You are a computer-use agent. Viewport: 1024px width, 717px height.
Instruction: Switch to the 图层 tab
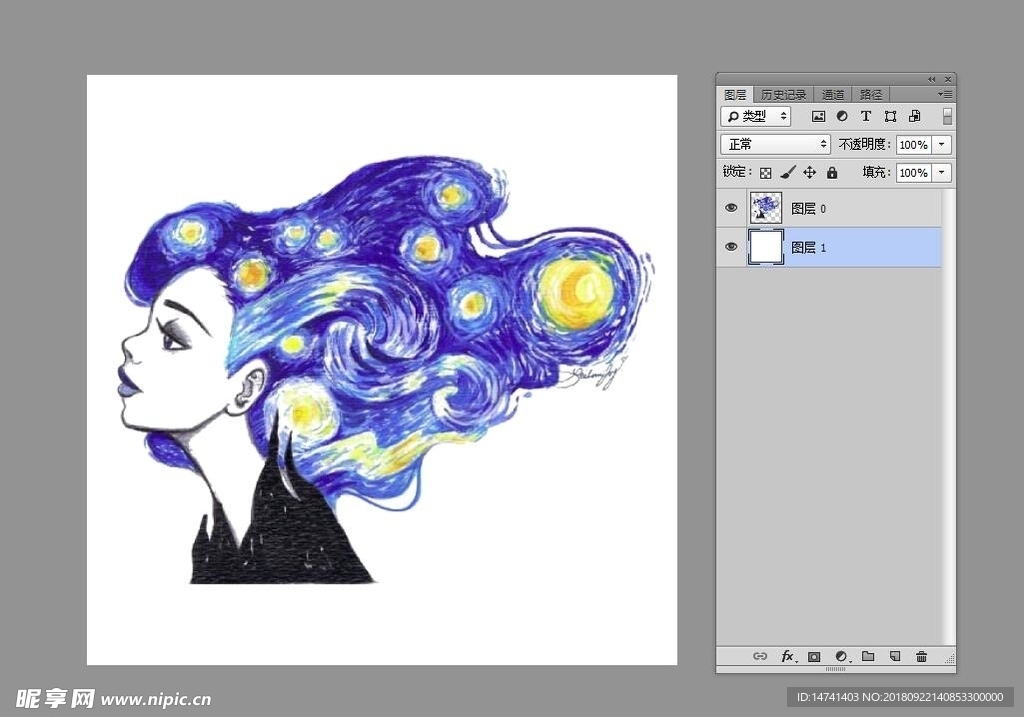tap(735, 95)
